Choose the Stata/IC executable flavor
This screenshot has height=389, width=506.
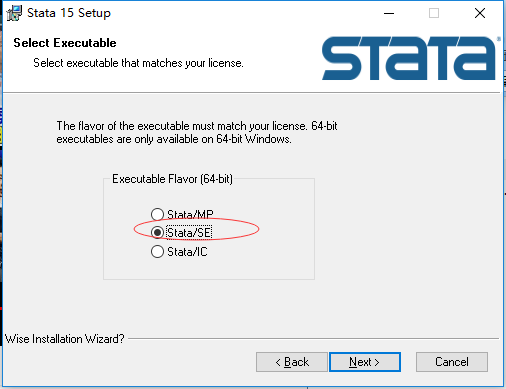point(157,251)
